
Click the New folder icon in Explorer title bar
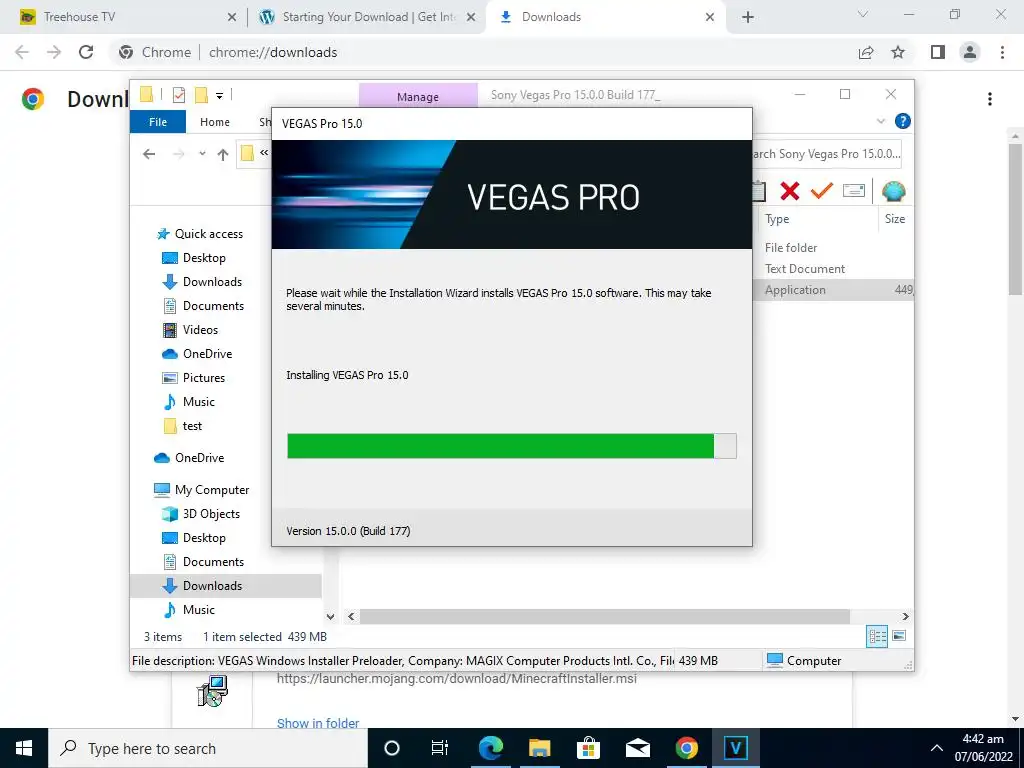(202, 95)
